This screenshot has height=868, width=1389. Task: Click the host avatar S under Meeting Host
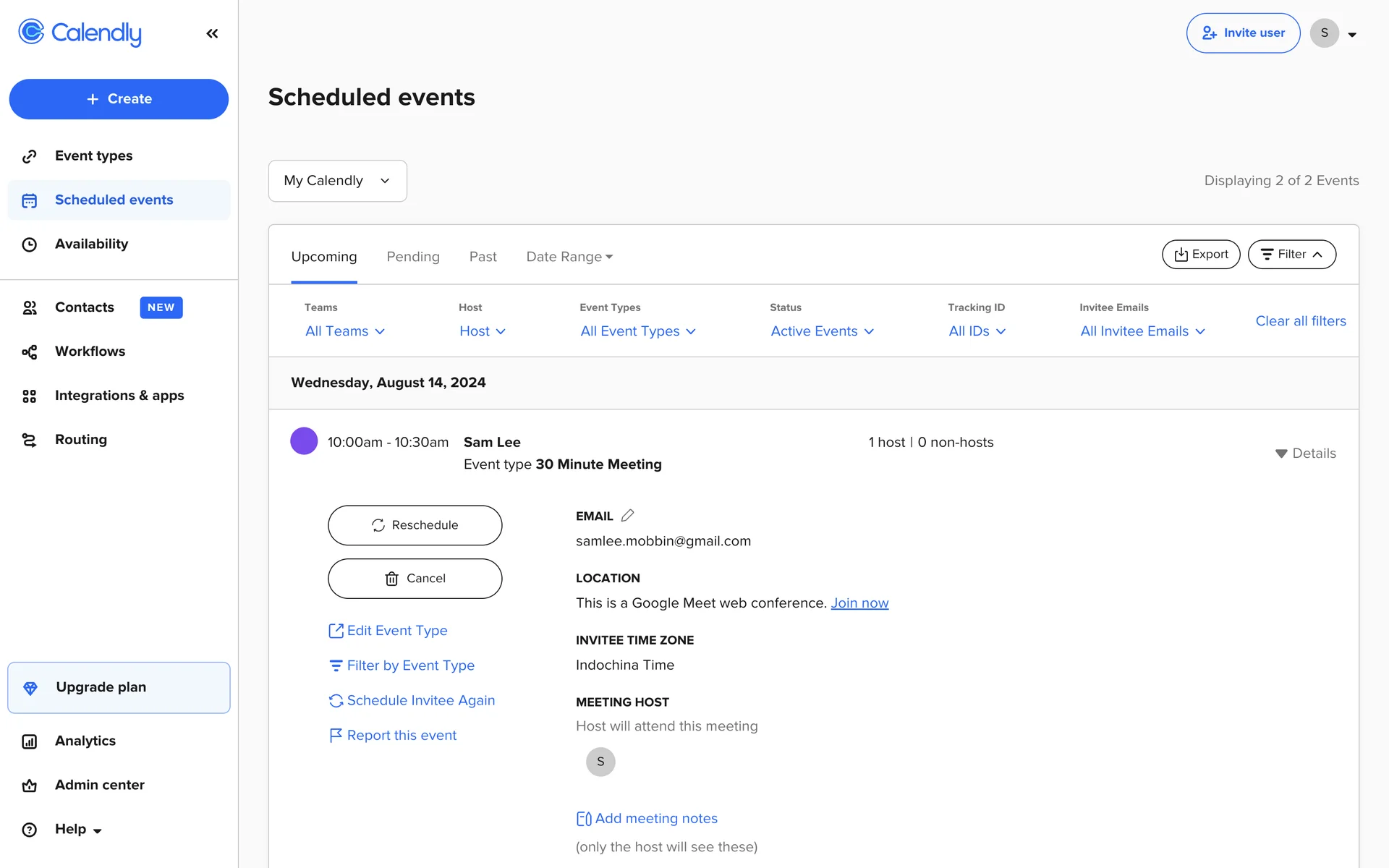pos(600,762)
